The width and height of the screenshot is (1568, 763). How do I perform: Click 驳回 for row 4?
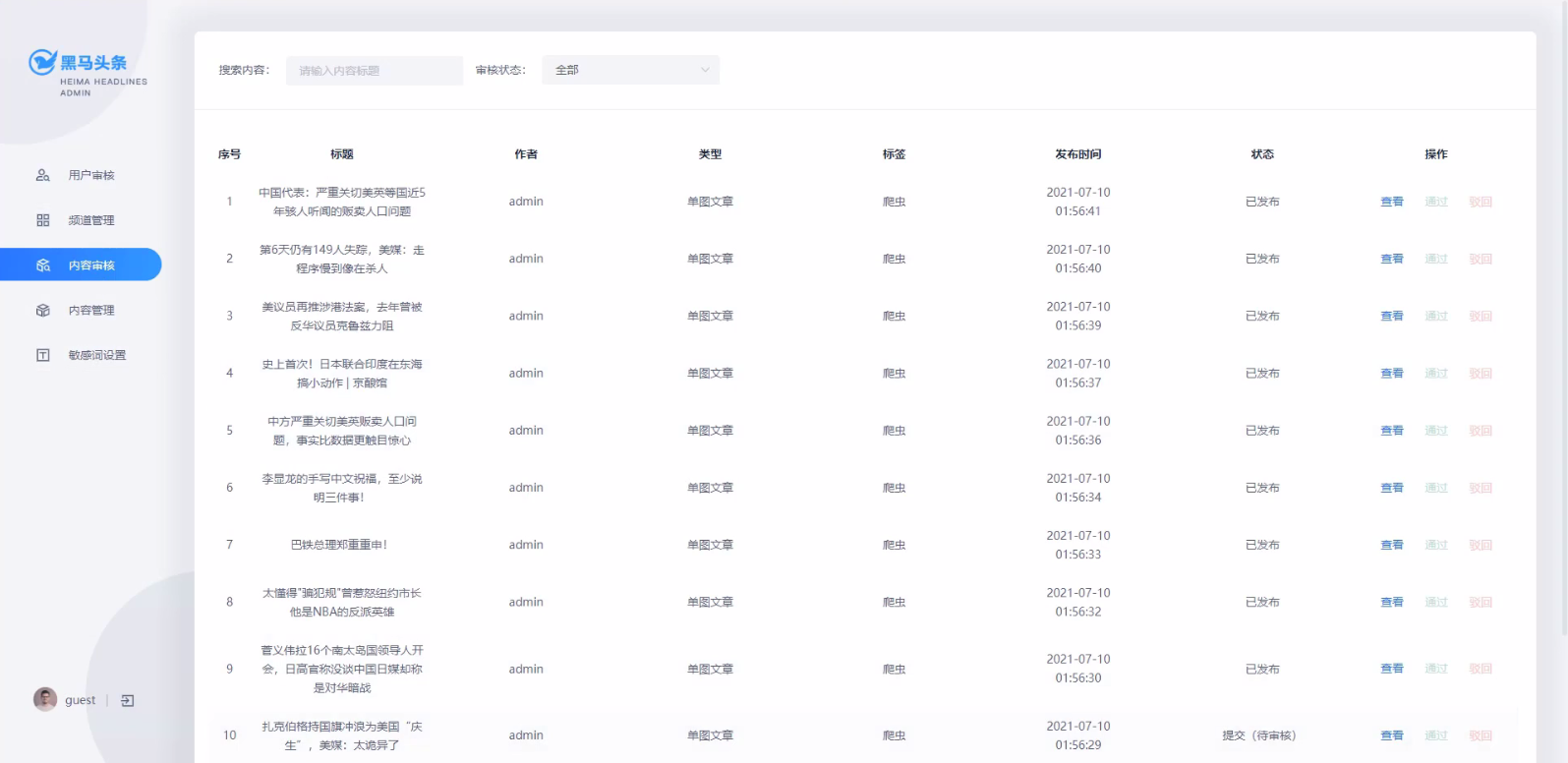(1481, 373)
